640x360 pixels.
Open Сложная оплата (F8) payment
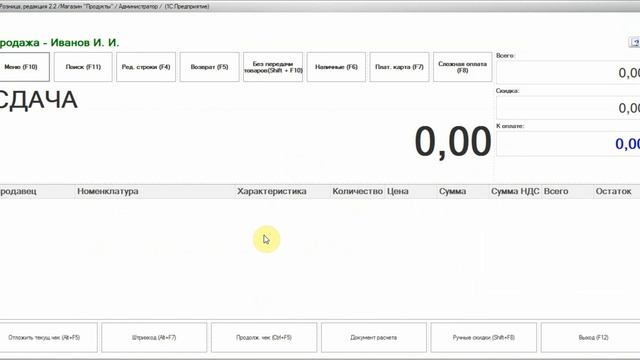pyautogui.click(x=462, y=67)
